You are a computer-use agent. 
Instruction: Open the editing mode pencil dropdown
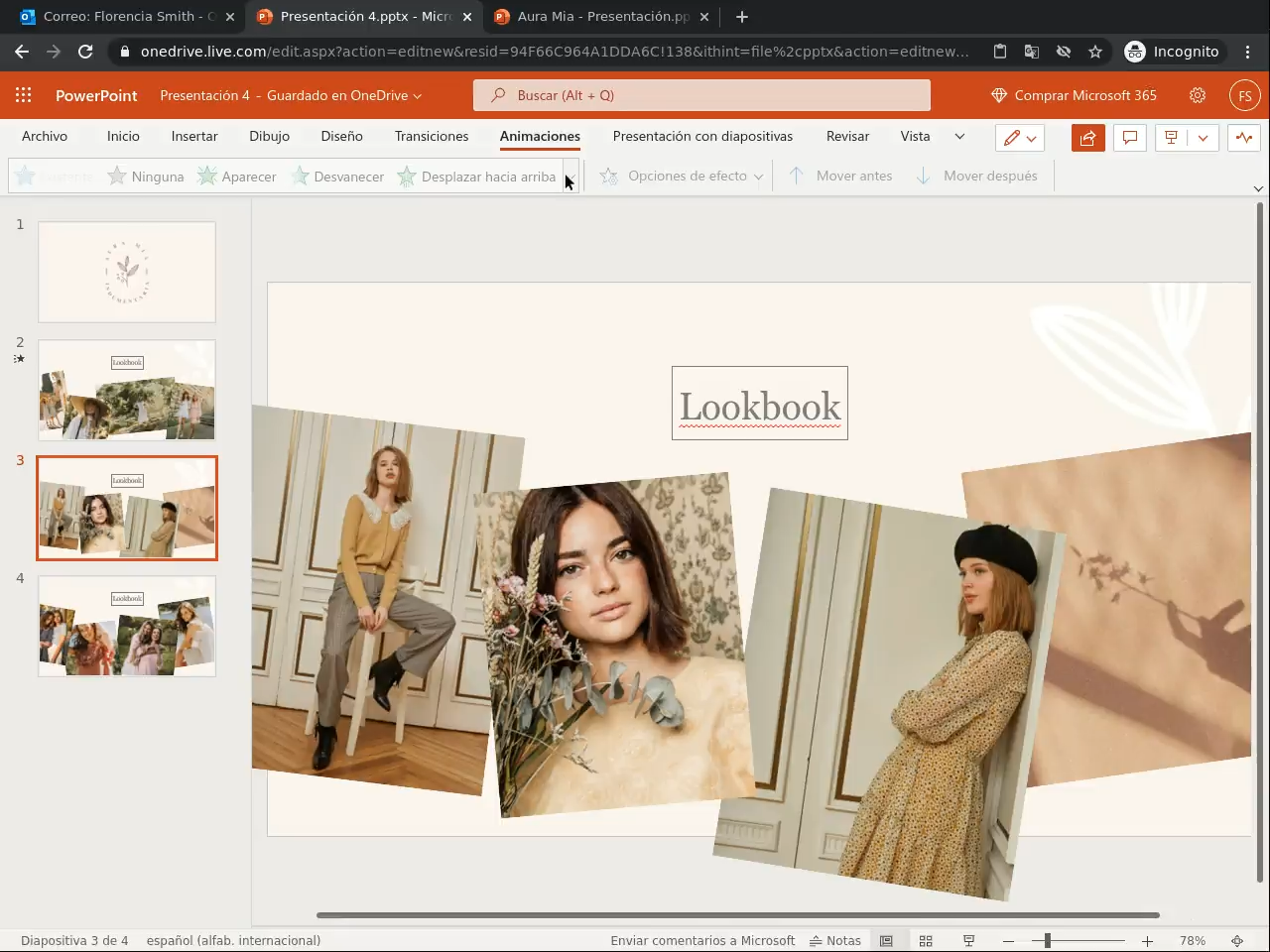(1019, 138)
